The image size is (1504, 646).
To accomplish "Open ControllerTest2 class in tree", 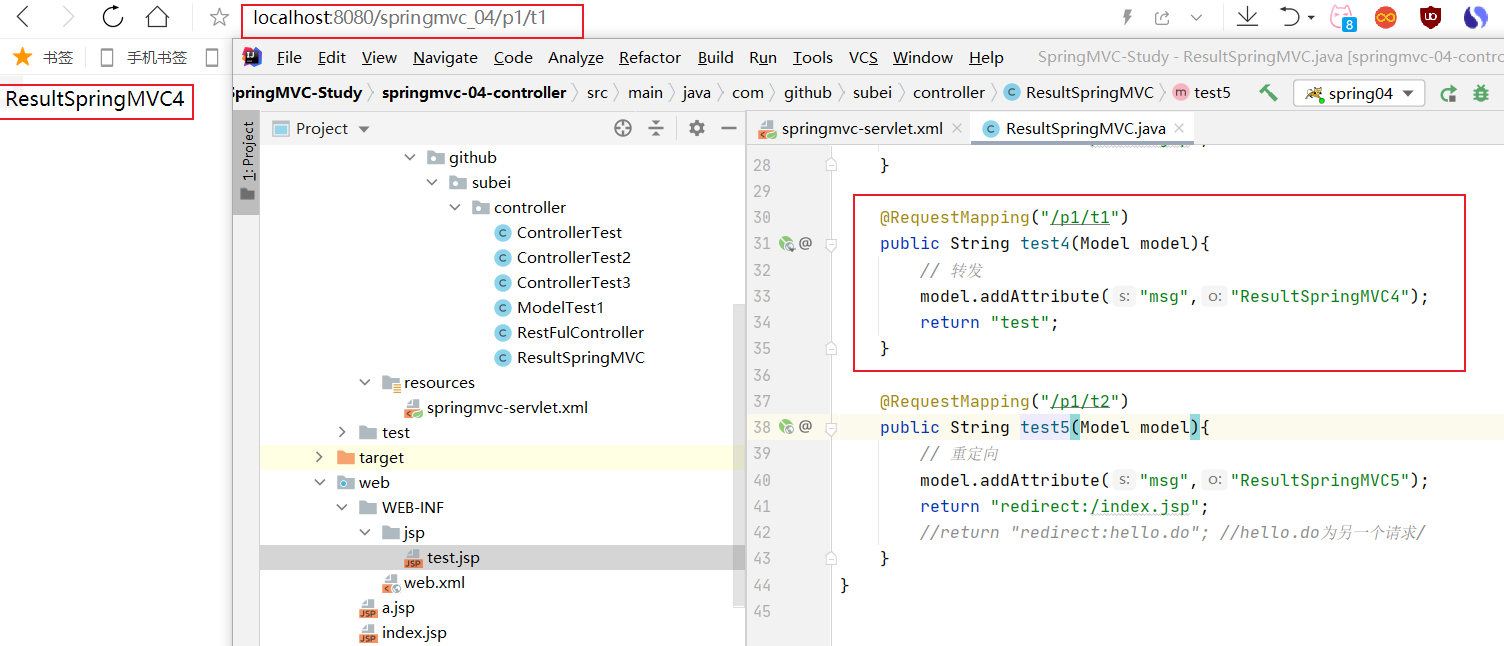I will [573, 257].
